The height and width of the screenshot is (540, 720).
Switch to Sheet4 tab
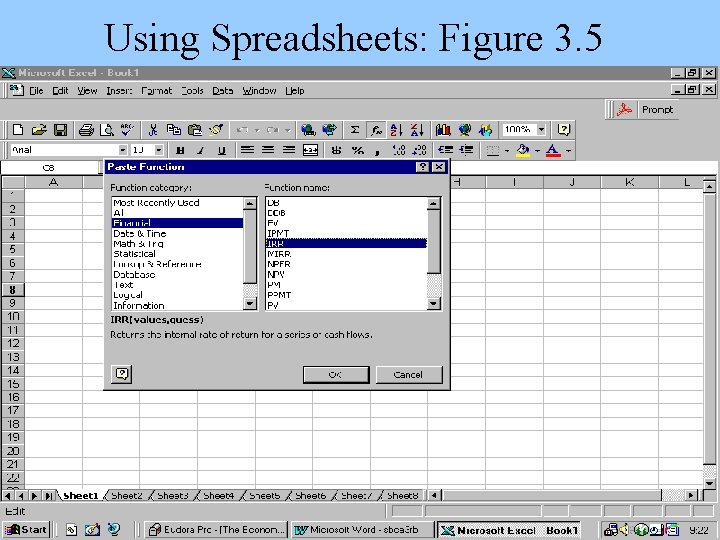pyautogui.click(x=219, y=496)
